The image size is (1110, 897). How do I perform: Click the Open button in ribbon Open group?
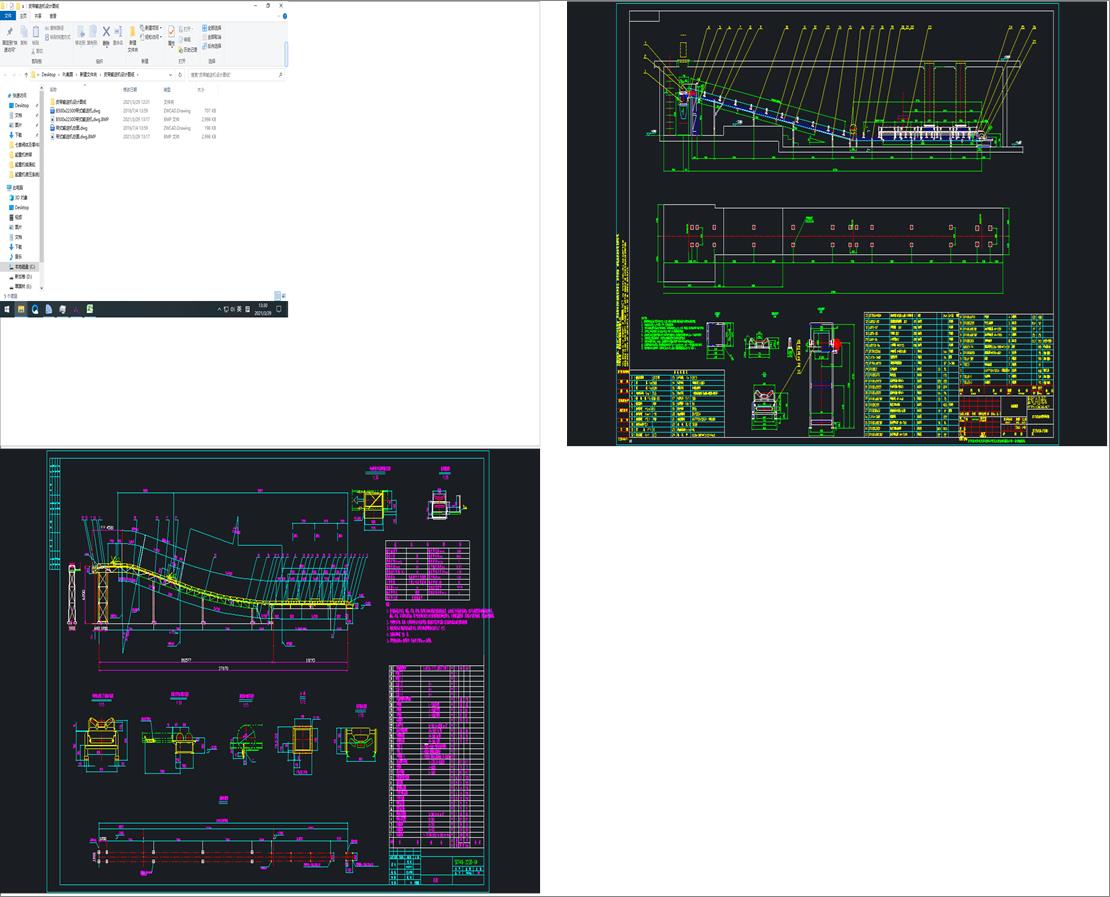pyautogui.click(x=187, y=29)
